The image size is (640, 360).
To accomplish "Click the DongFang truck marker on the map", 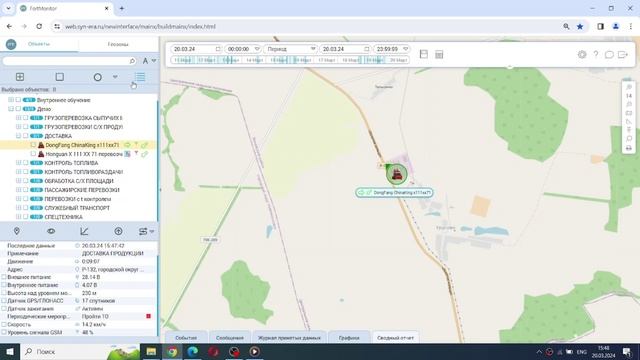I will coord(397,174).
